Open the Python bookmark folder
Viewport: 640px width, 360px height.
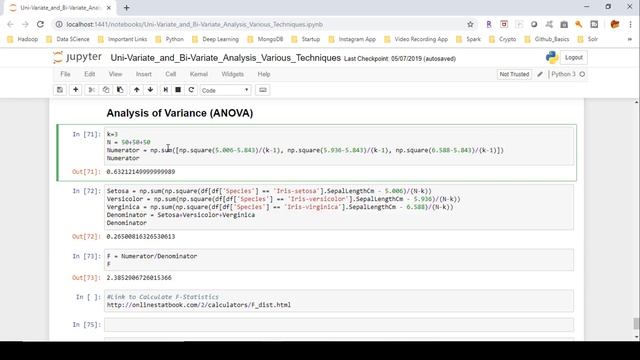[x=169, y=39]
